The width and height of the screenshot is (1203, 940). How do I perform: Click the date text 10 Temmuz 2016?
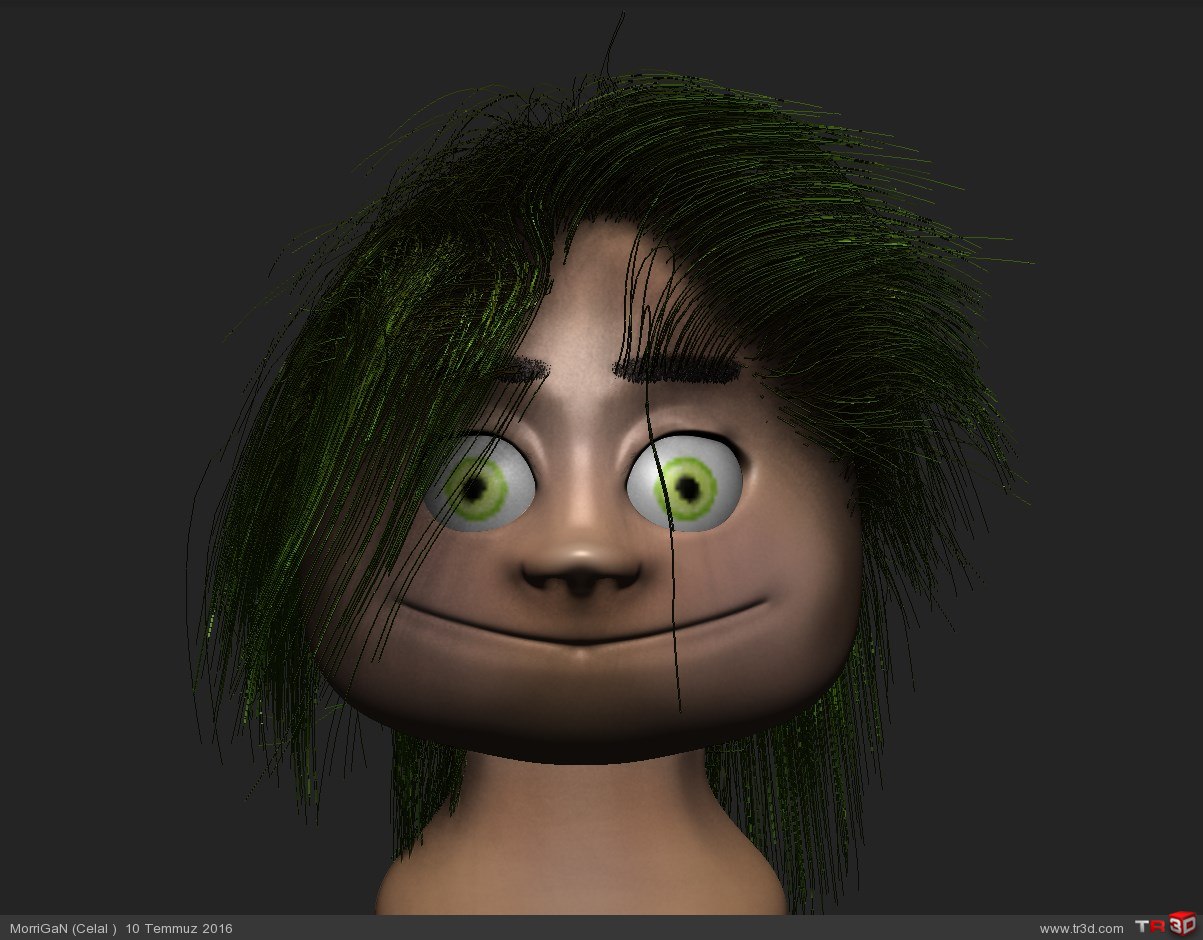tap(179, 929)
